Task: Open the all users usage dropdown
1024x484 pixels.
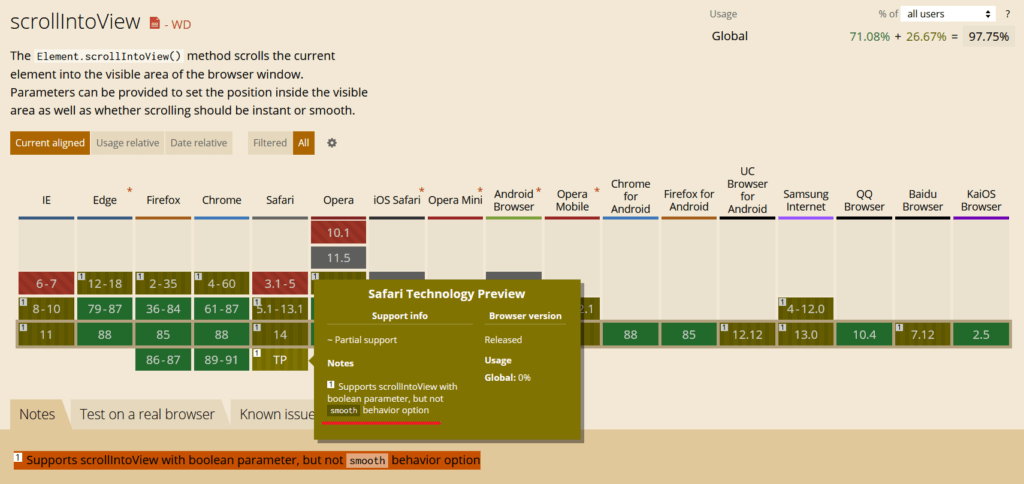Action: coord(949,14)
